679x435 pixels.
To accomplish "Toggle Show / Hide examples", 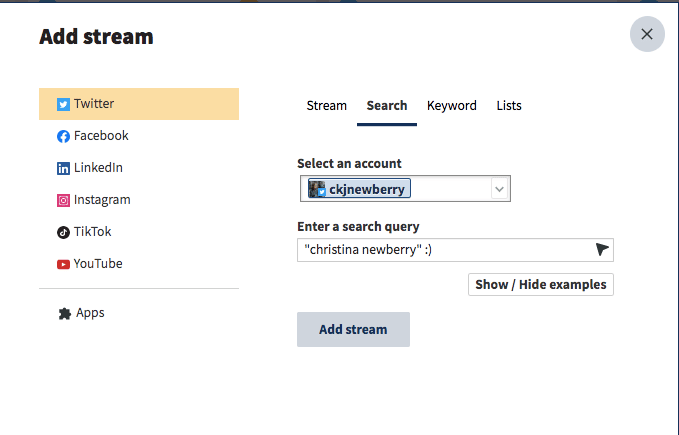I will 540,284.
